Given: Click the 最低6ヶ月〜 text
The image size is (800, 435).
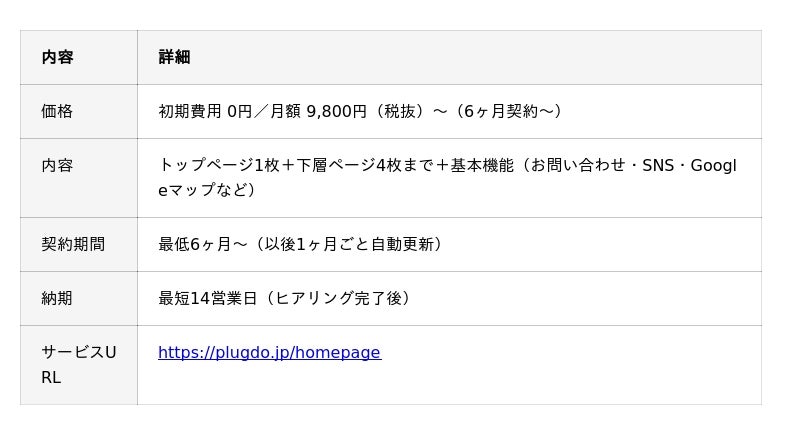Looking at the screenshot, I should tap(201, 244).
